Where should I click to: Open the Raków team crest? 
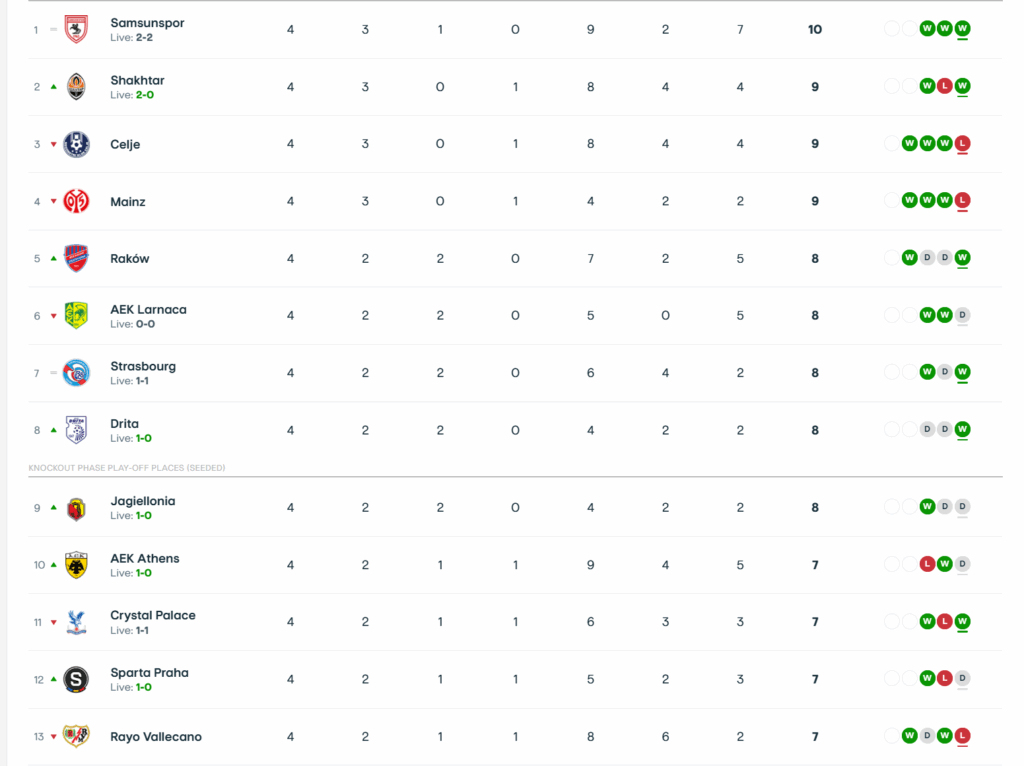point(77,258)
